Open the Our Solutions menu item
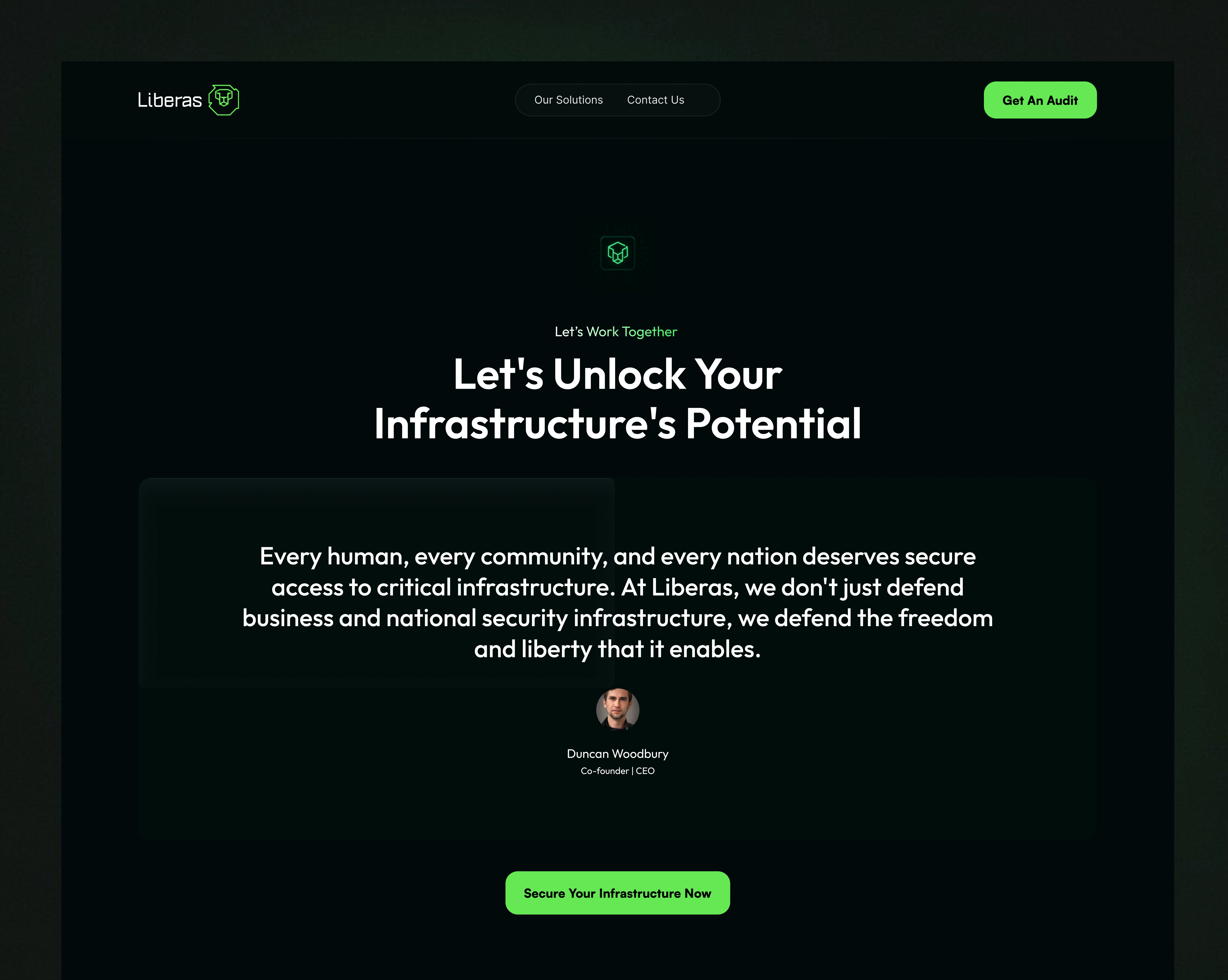This screenshot has height=980, width=1228. click(x=569, y=100)
